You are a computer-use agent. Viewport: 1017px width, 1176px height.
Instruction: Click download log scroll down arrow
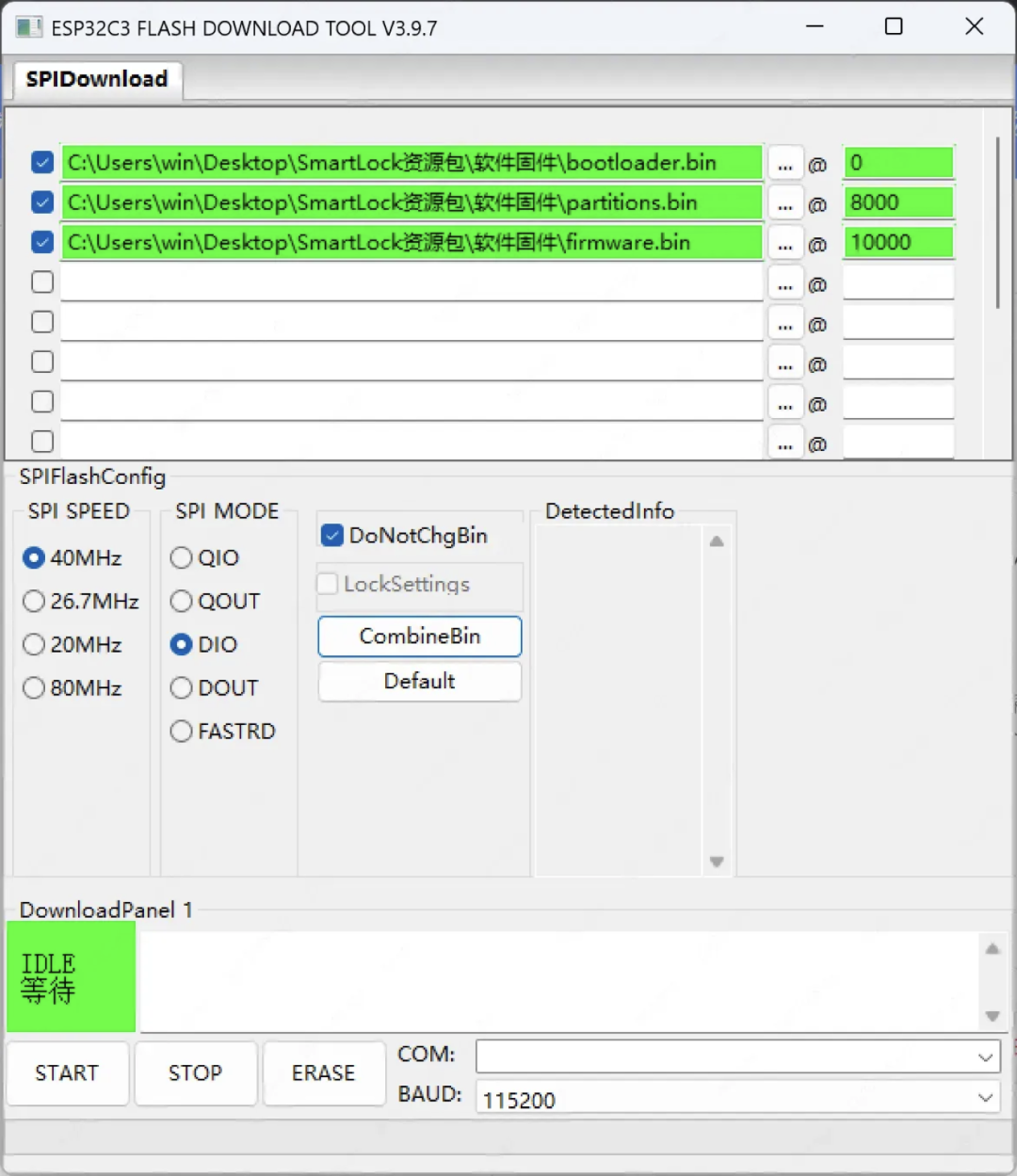[993, 1016]
